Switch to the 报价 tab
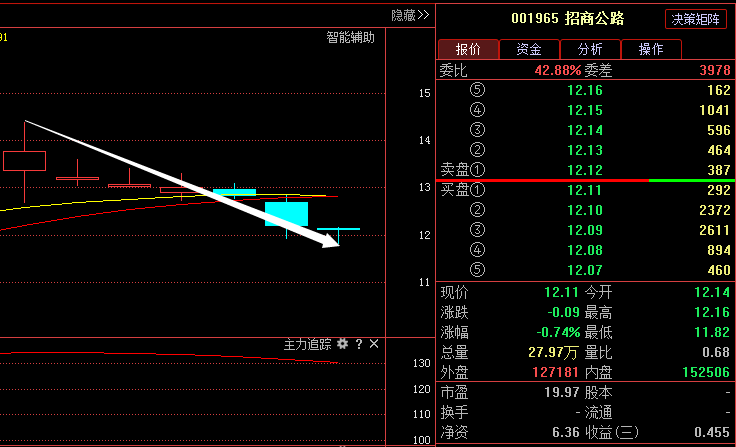 [468, 49]
